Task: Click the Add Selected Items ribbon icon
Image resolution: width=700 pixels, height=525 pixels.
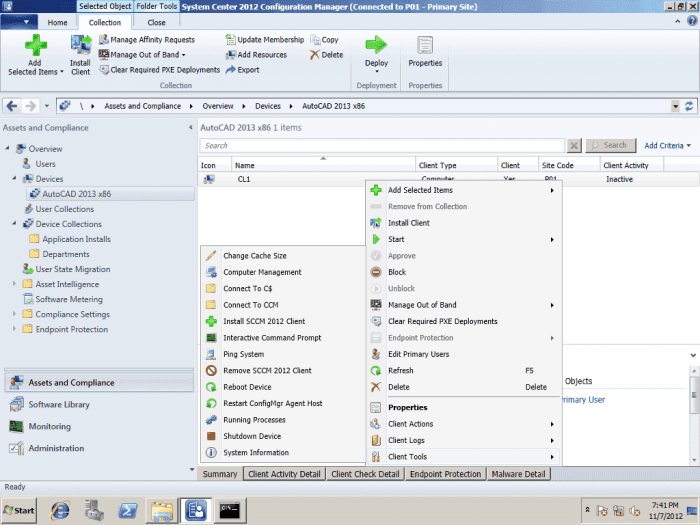Action: tap(36, 45)
